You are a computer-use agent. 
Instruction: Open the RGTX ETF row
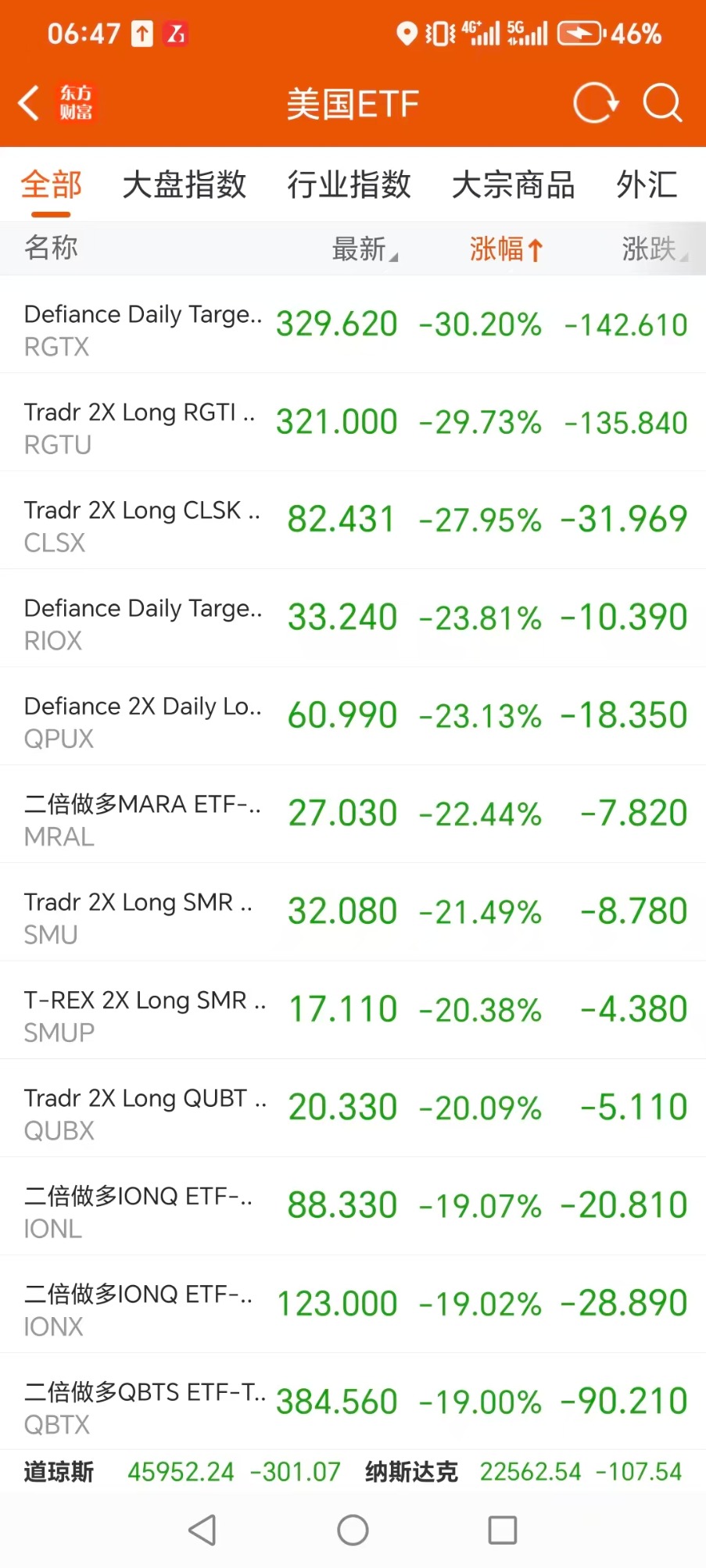tap(353, 324)
